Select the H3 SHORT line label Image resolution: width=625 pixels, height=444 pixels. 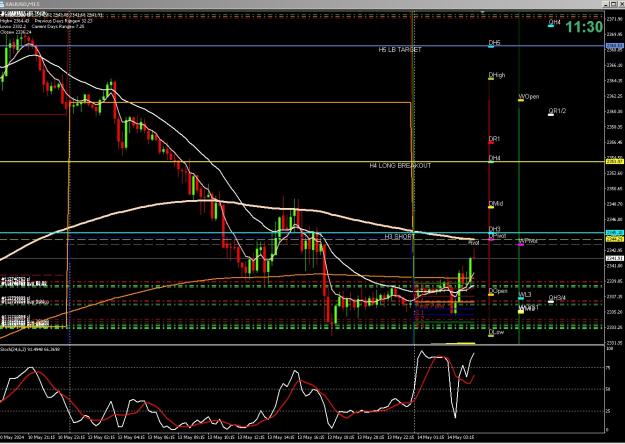tap(400, 237)
